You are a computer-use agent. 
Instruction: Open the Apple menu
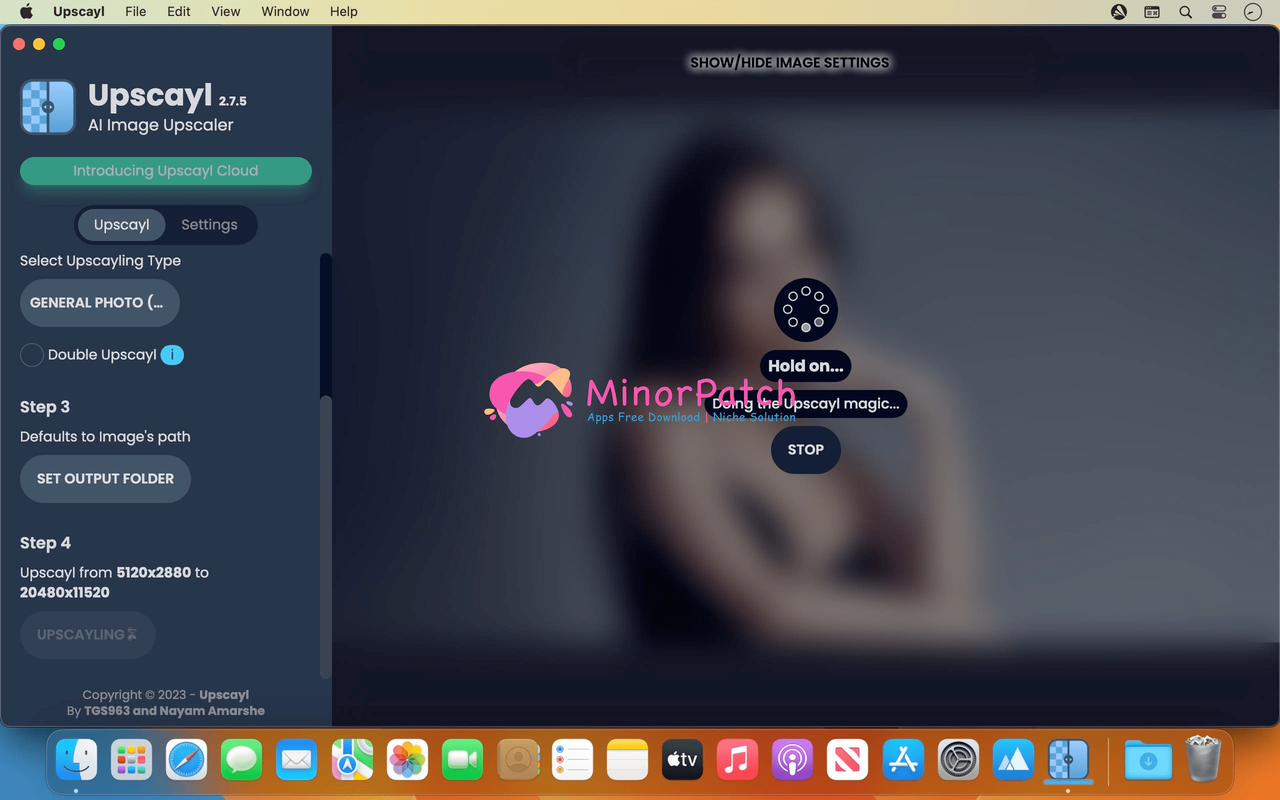pyautogui.click(x=27, y=12)
